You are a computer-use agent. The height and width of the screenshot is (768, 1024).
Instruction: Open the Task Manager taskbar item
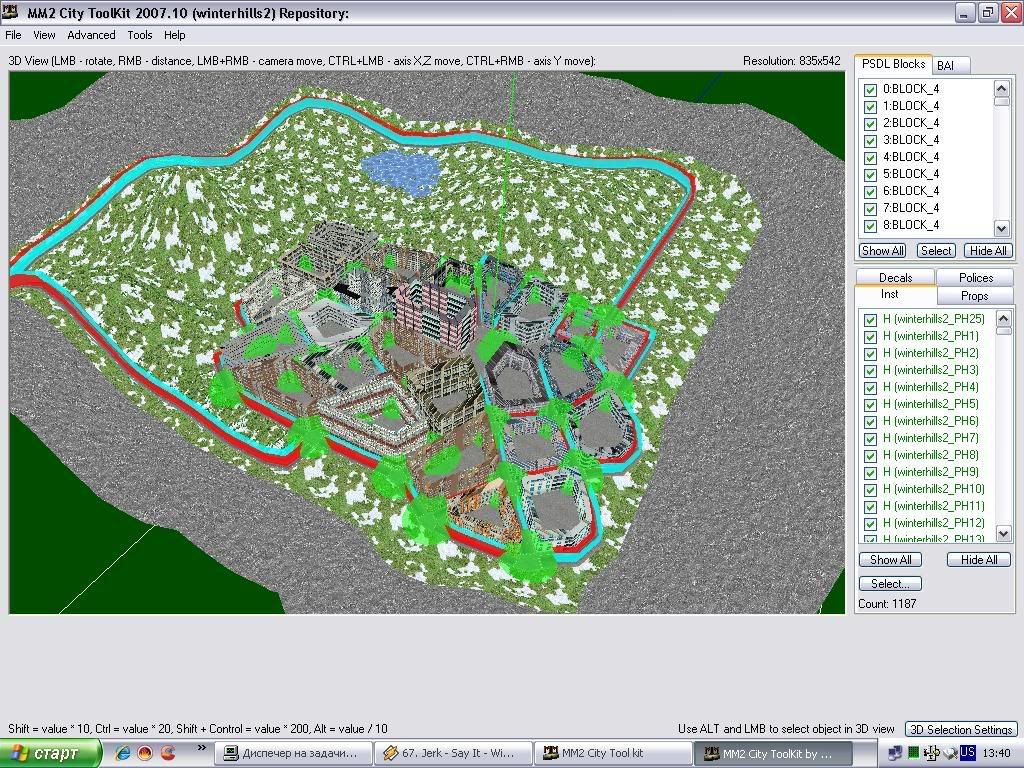(x=295, y=753)
